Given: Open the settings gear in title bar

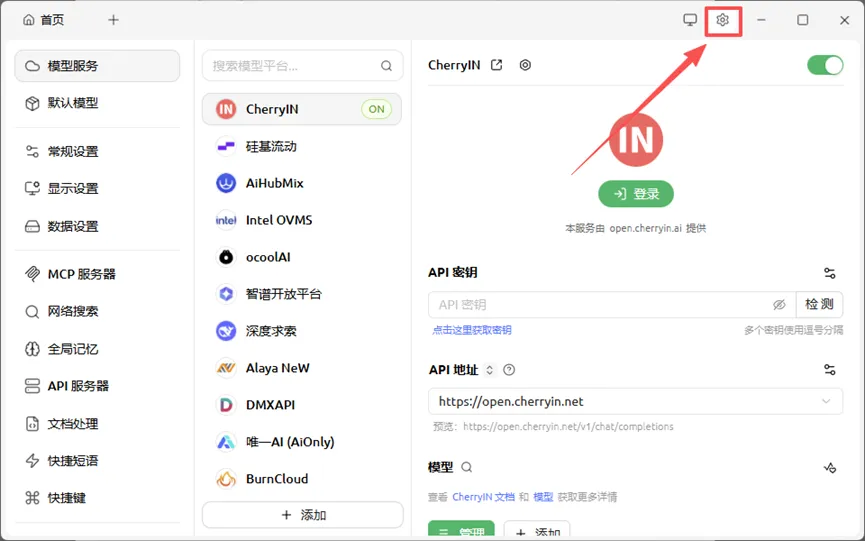Looking at the screenshot, I should 722,20.
